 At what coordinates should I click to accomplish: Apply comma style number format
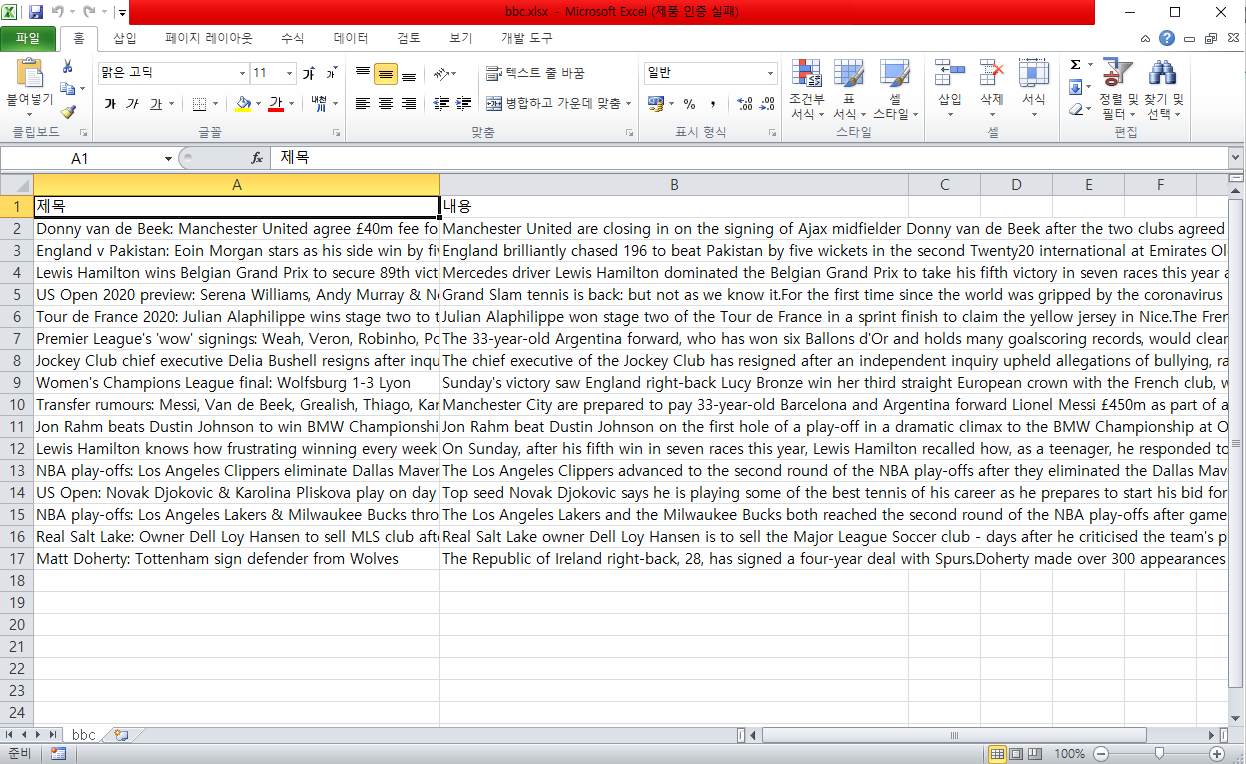(712, 104)
